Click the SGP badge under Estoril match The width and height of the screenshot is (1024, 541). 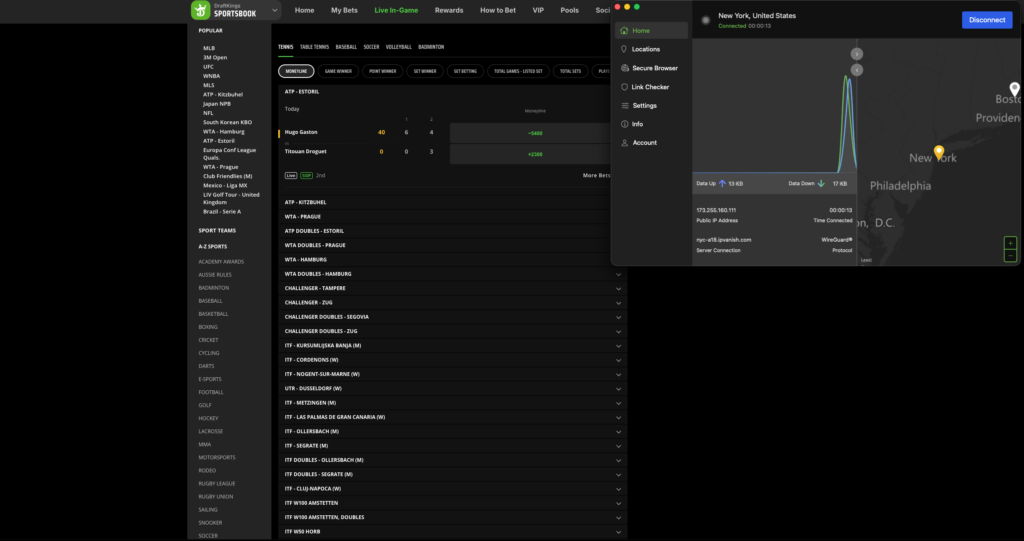(x=306, y=175)
